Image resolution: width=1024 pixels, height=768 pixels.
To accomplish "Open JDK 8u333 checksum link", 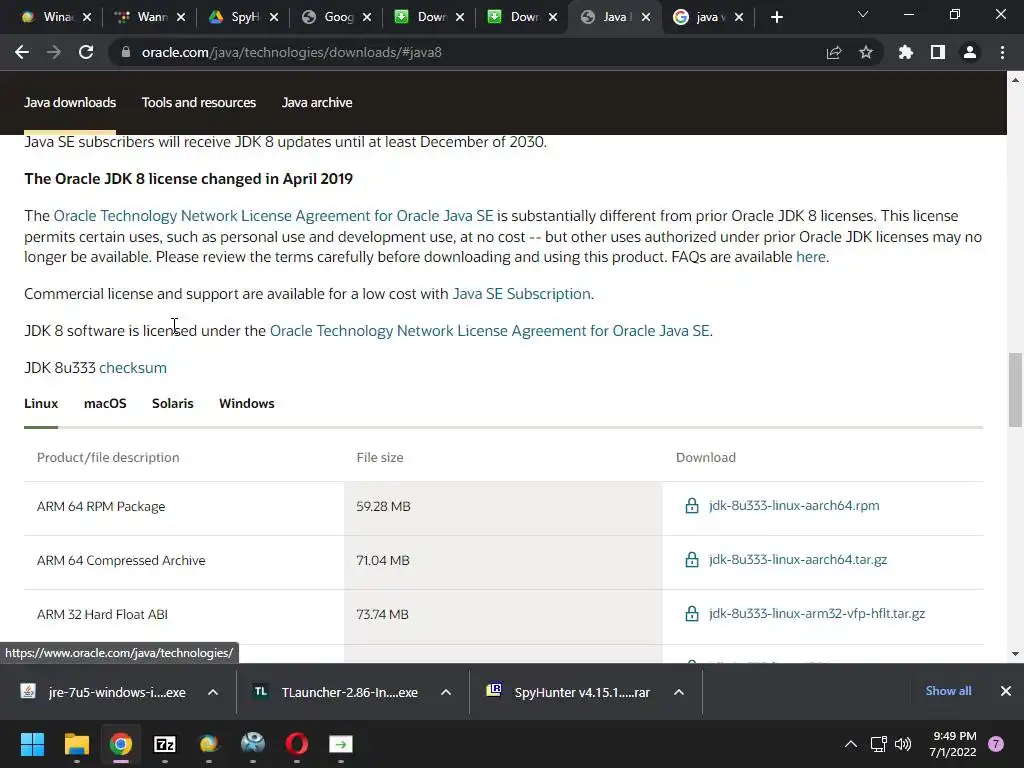I will (x=133, y=368).
